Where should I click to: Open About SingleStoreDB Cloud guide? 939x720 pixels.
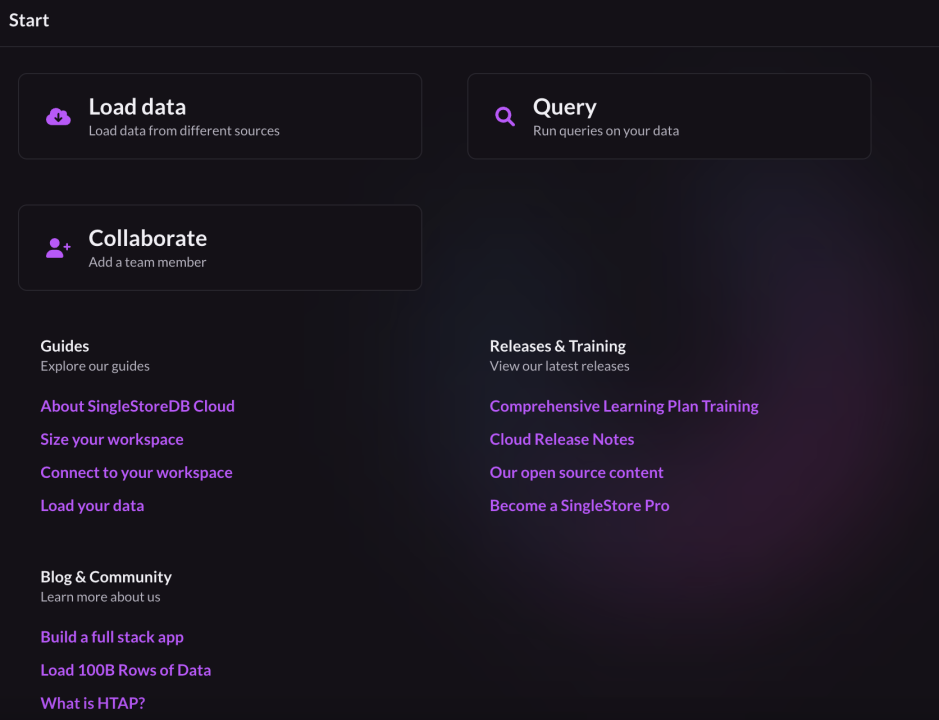coord(137,406)
